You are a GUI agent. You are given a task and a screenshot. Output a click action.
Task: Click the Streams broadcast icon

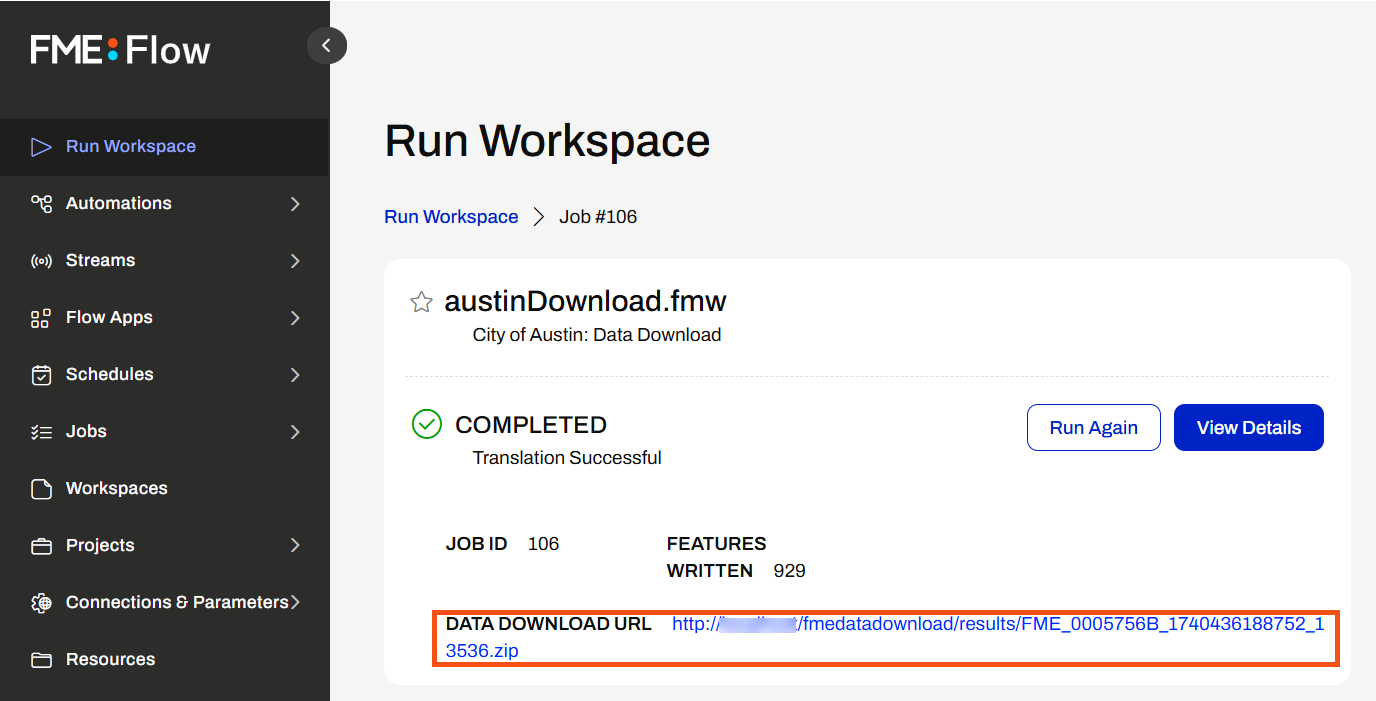click(x=41, y=261)
